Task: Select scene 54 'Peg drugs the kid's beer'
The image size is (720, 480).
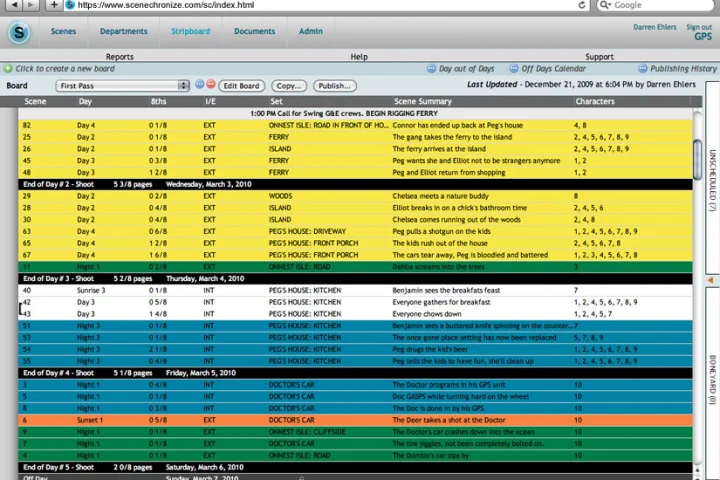Action: [x=355, y=349]
